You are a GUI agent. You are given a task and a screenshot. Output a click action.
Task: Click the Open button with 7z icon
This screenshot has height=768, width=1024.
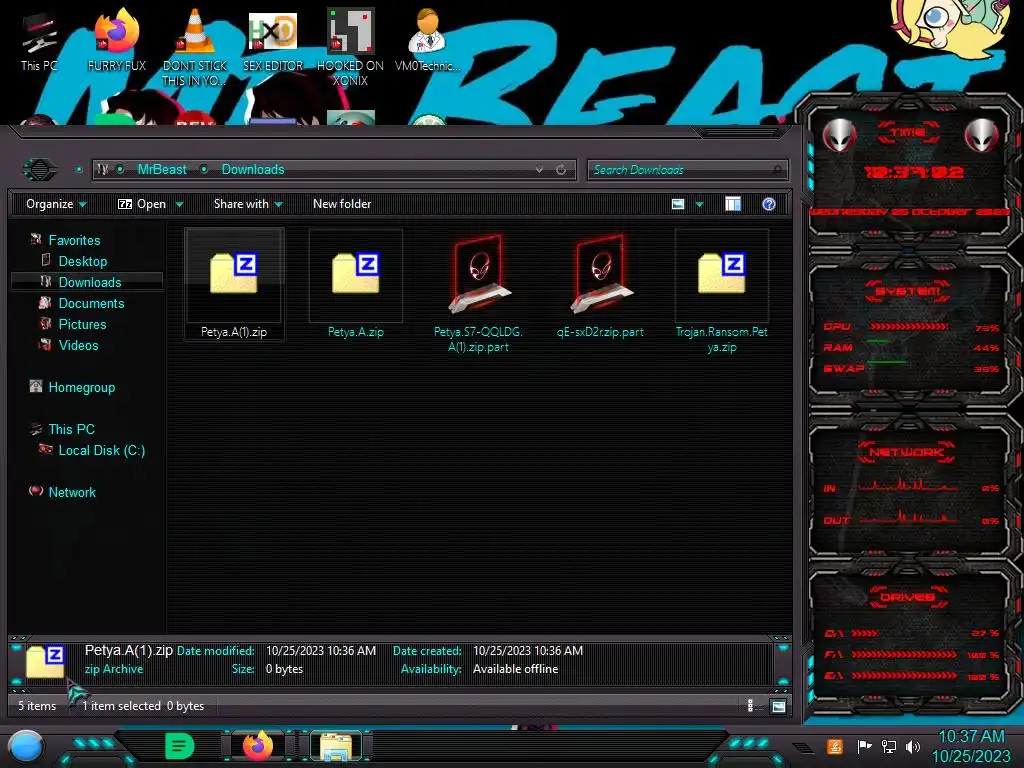[x=142, y=204]
